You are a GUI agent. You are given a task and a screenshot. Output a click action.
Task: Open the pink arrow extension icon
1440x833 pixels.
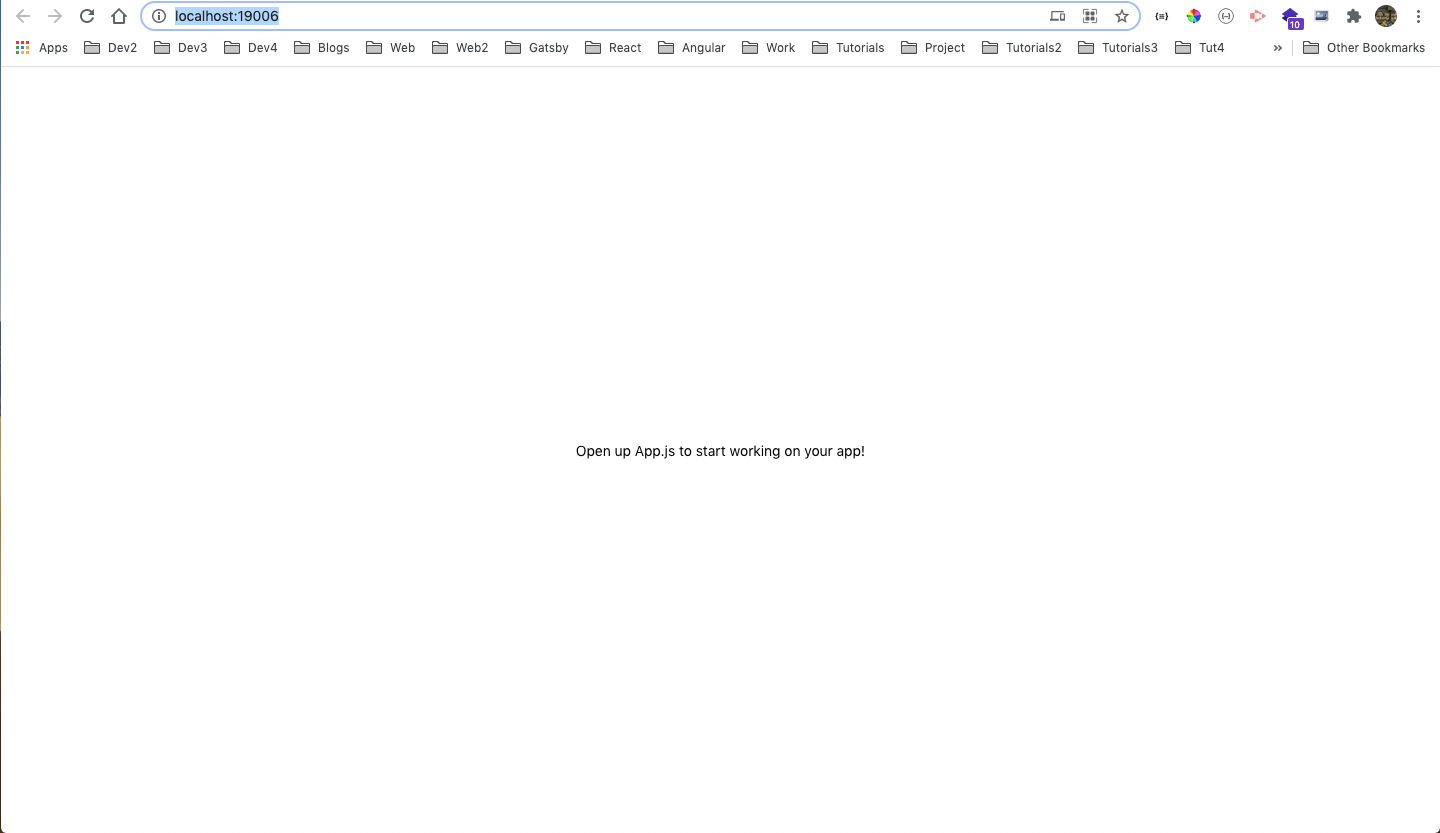[1258, 16]
